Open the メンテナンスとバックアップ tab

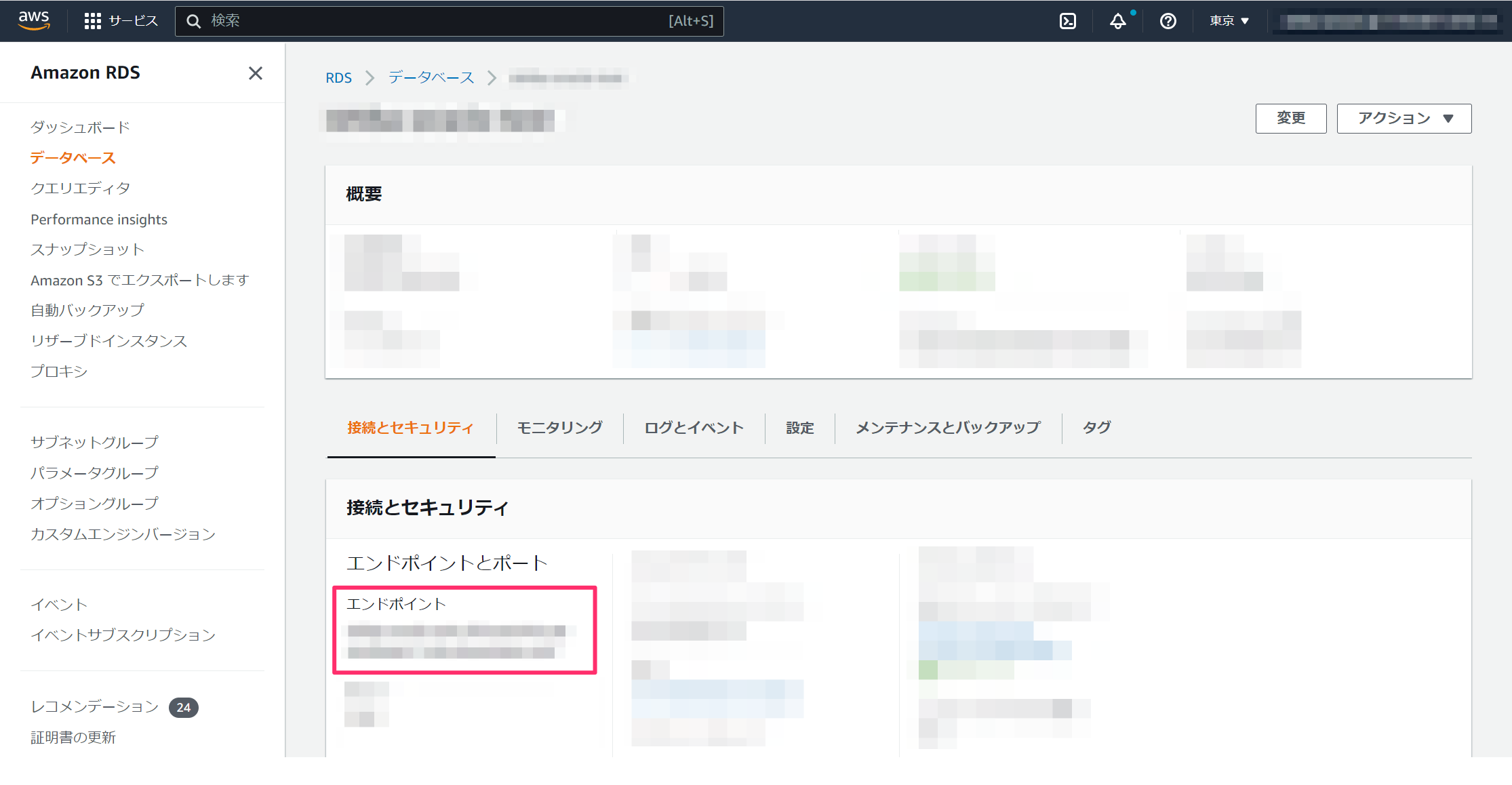(x=947, y=428)
